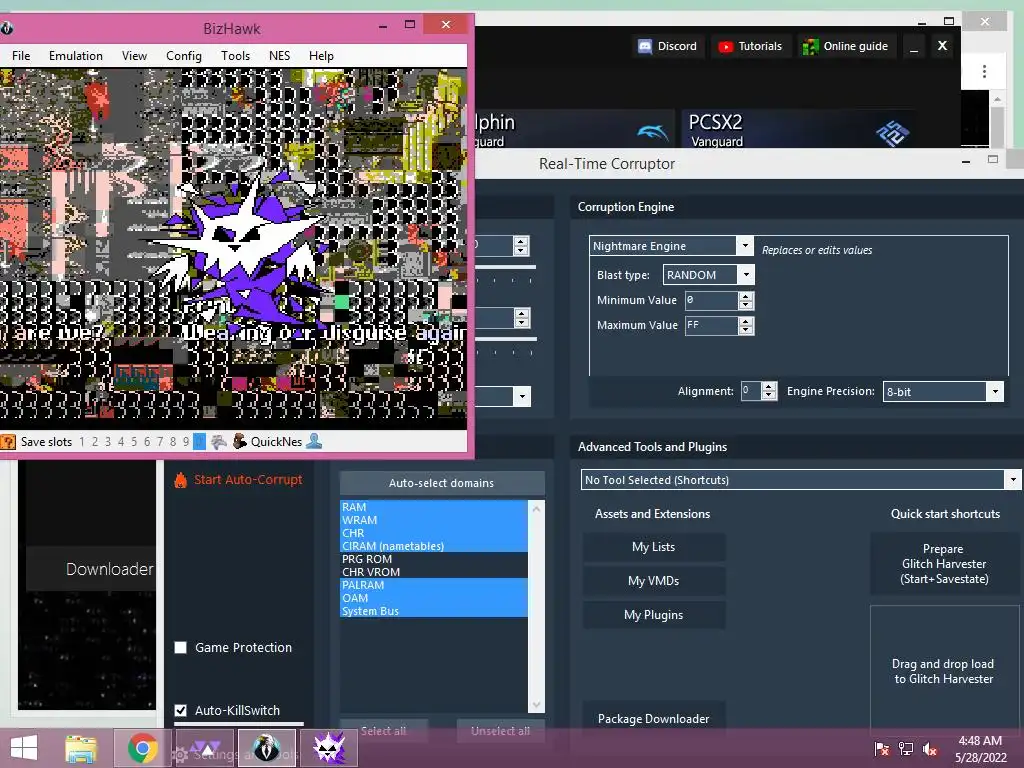Open Windows Start button

tap(24, 748)
